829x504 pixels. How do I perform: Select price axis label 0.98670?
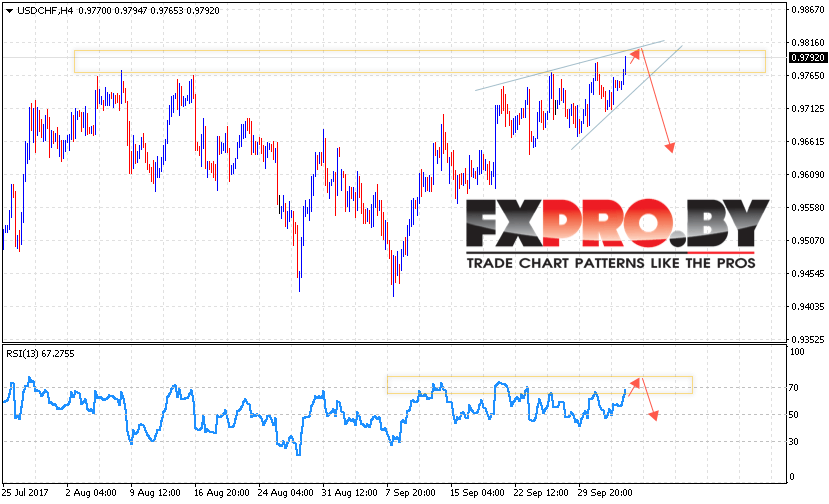(808, 10)
